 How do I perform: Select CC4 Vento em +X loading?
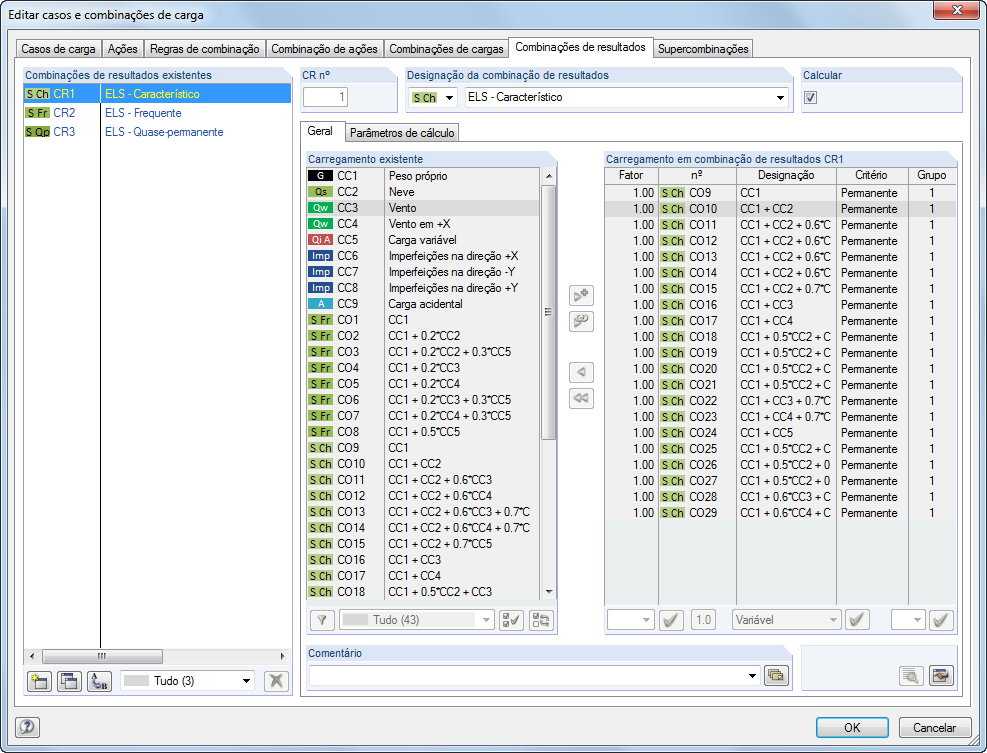coord(423,224)
